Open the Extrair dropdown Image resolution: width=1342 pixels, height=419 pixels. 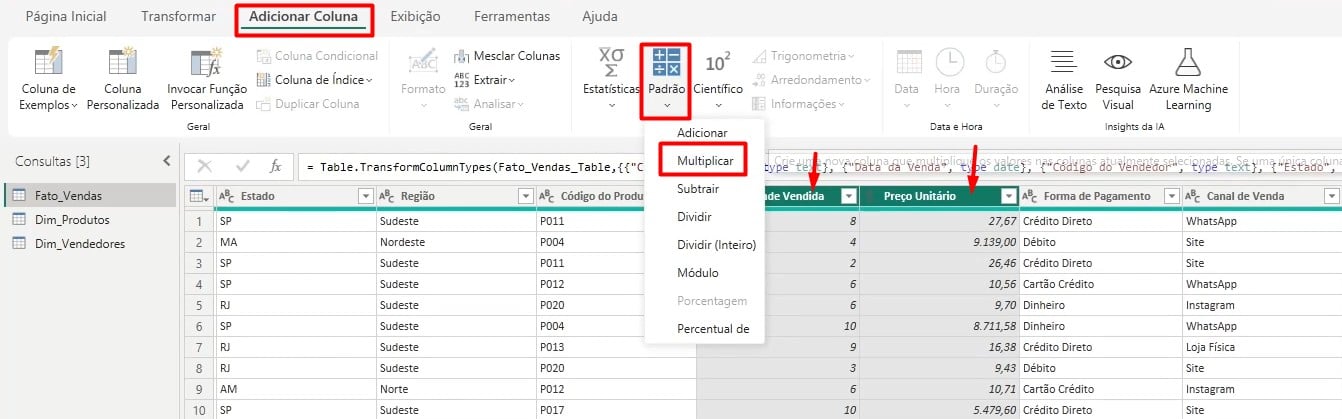click(x=485, y=80)
